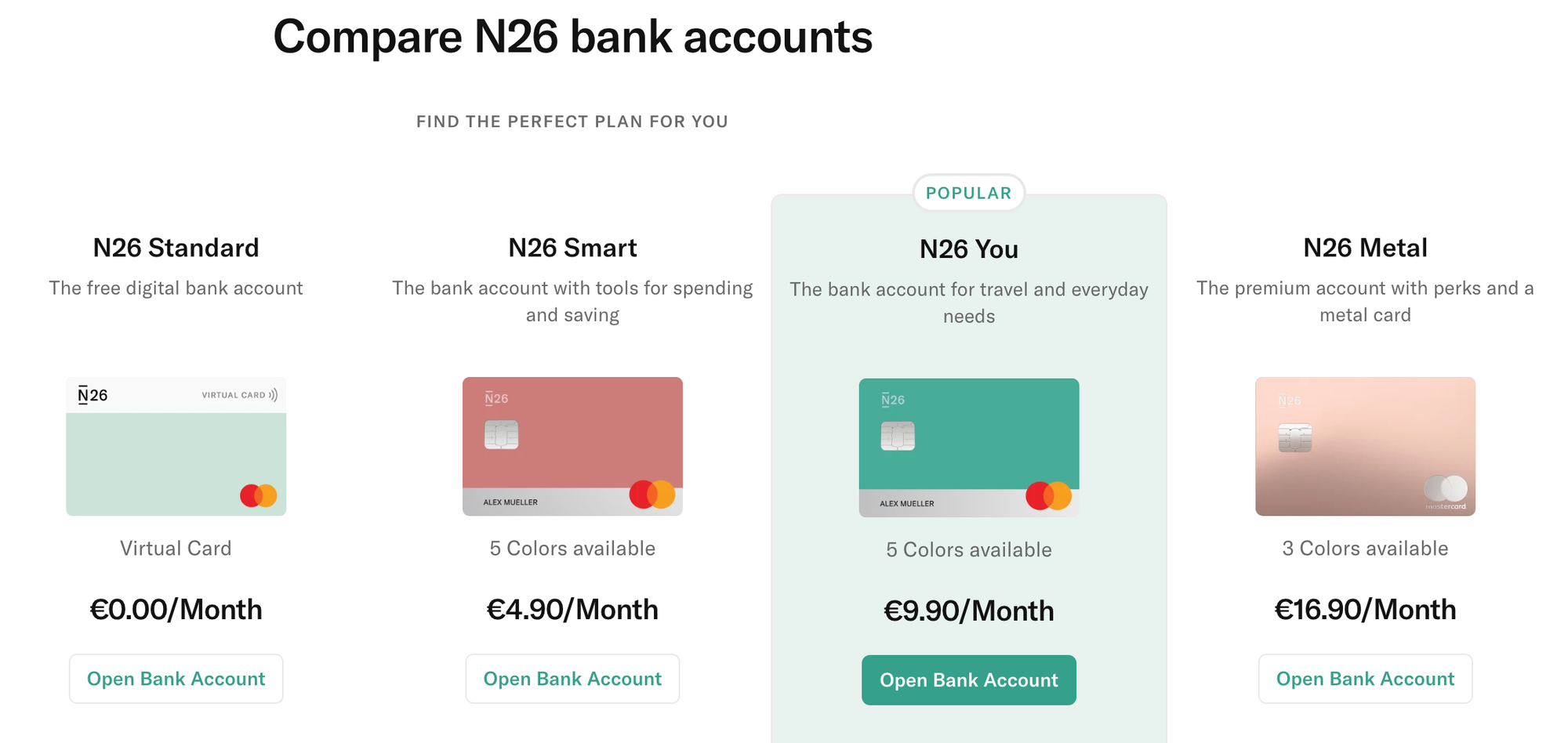Click the chip on the teal You card
Viewport: 1568px width, 743px height.
pos(898,436)
